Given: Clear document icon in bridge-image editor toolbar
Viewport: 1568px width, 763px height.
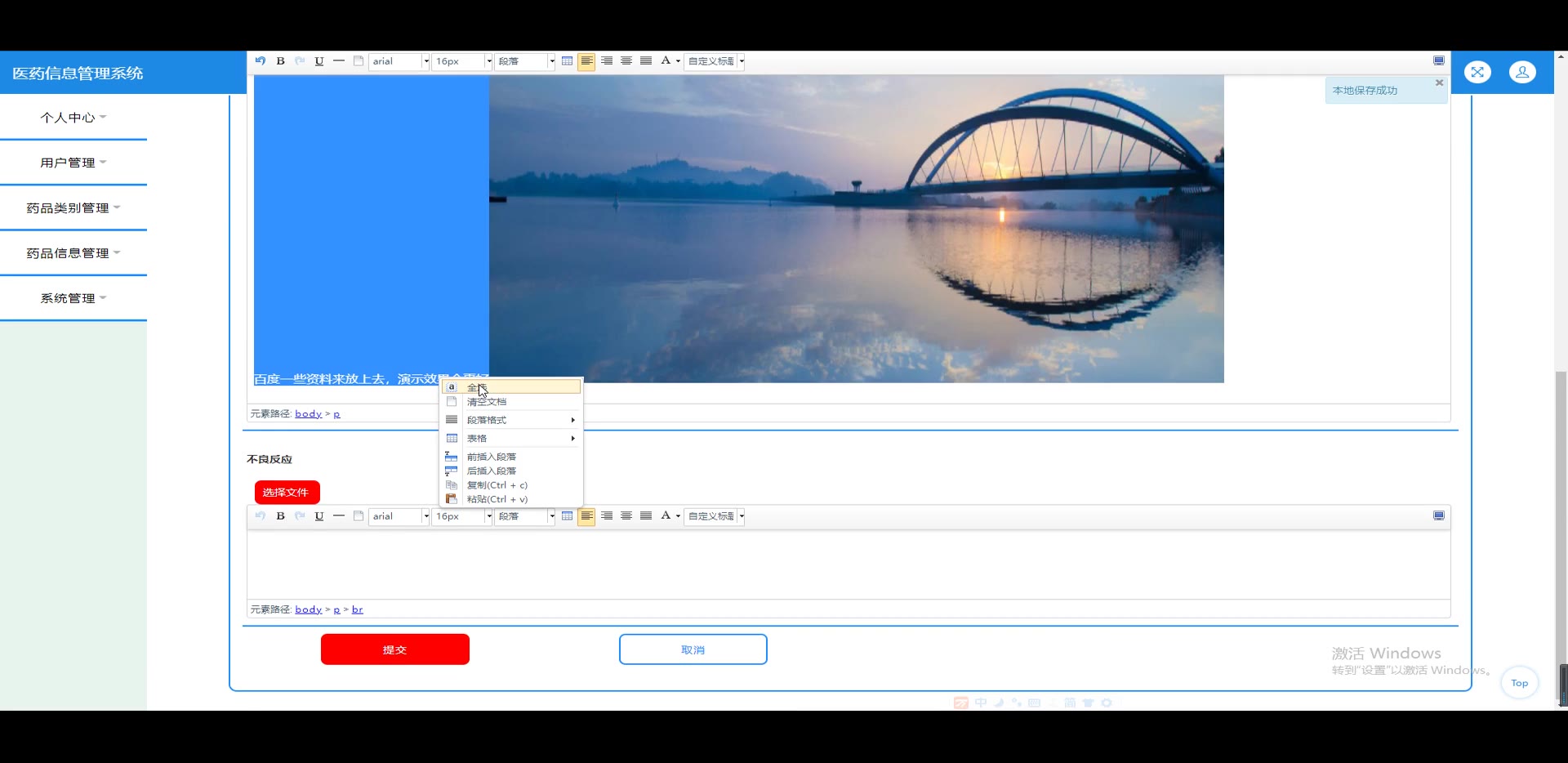Looking at the screenshot, I should point(359,61).
